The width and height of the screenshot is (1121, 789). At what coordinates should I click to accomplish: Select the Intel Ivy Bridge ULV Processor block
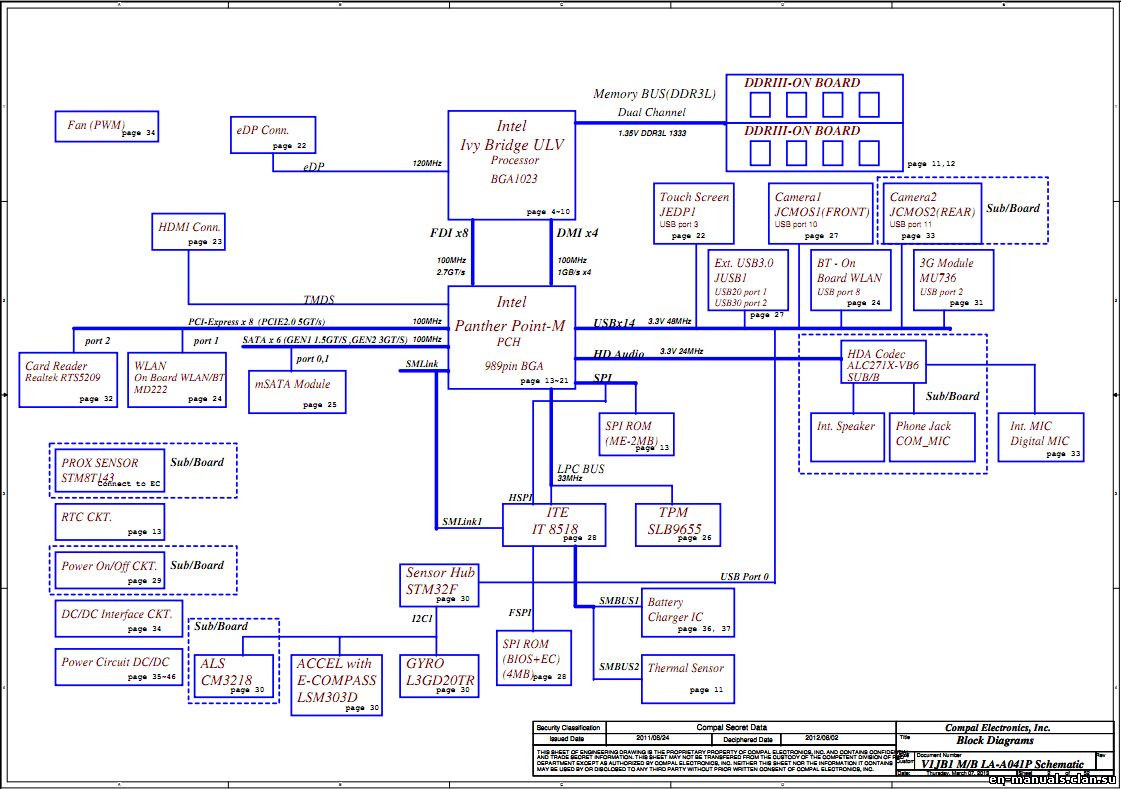pyautogui.click(x=512, y=165)
